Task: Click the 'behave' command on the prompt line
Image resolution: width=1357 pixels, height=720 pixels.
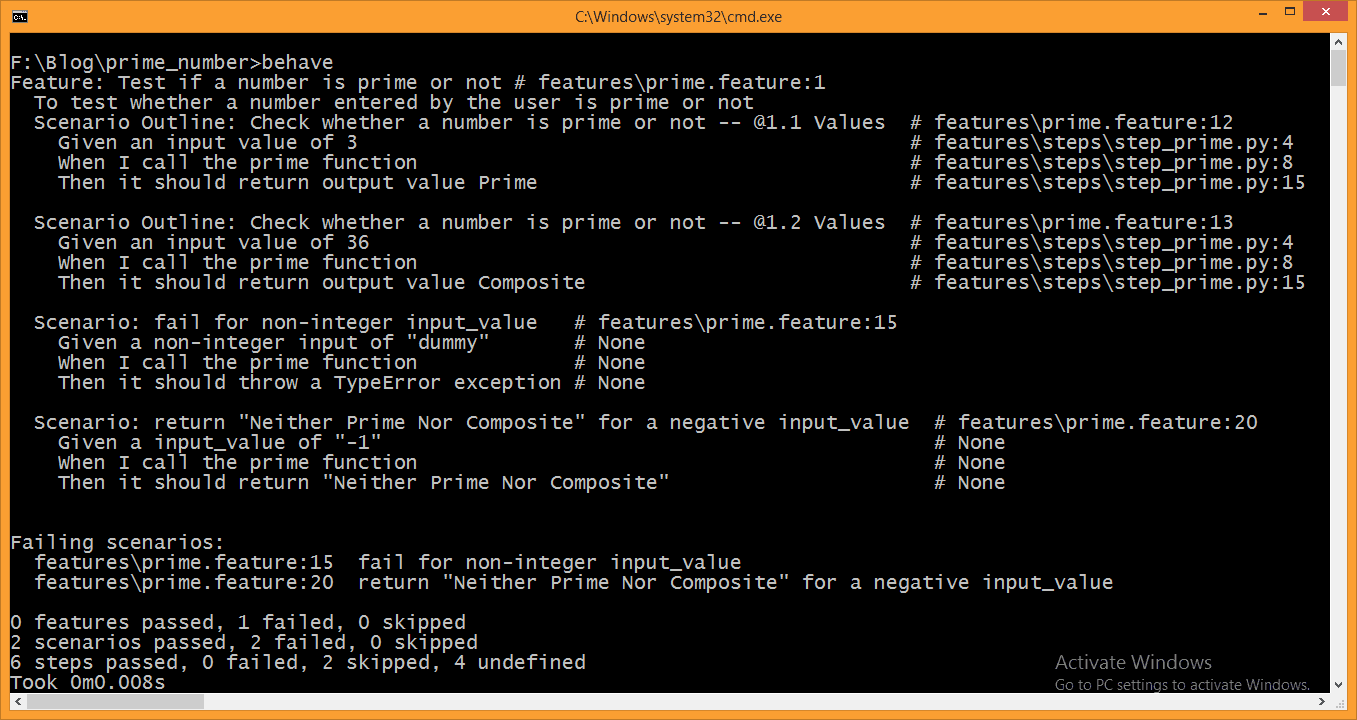Action: [x=297, y=62]
